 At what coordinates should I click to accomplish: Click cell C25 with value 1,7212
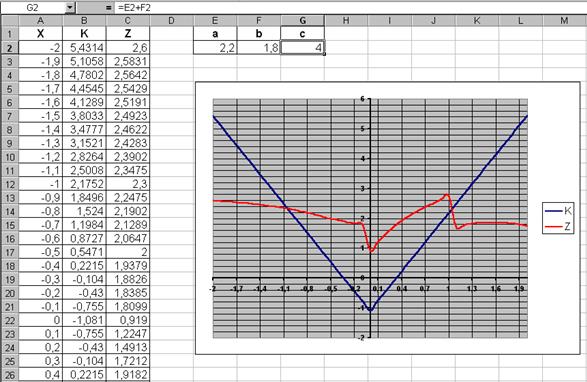click(128, 361)
